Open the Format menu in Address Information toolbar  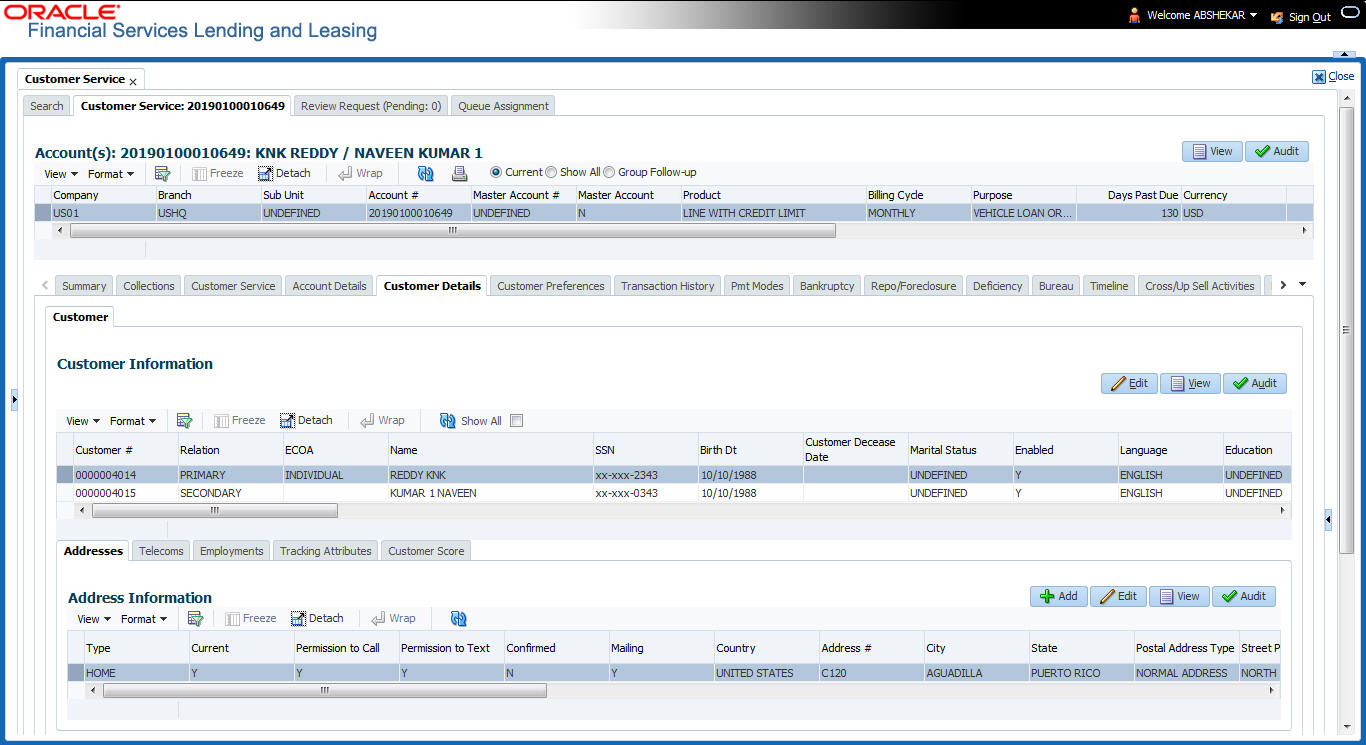pos(144,619)
